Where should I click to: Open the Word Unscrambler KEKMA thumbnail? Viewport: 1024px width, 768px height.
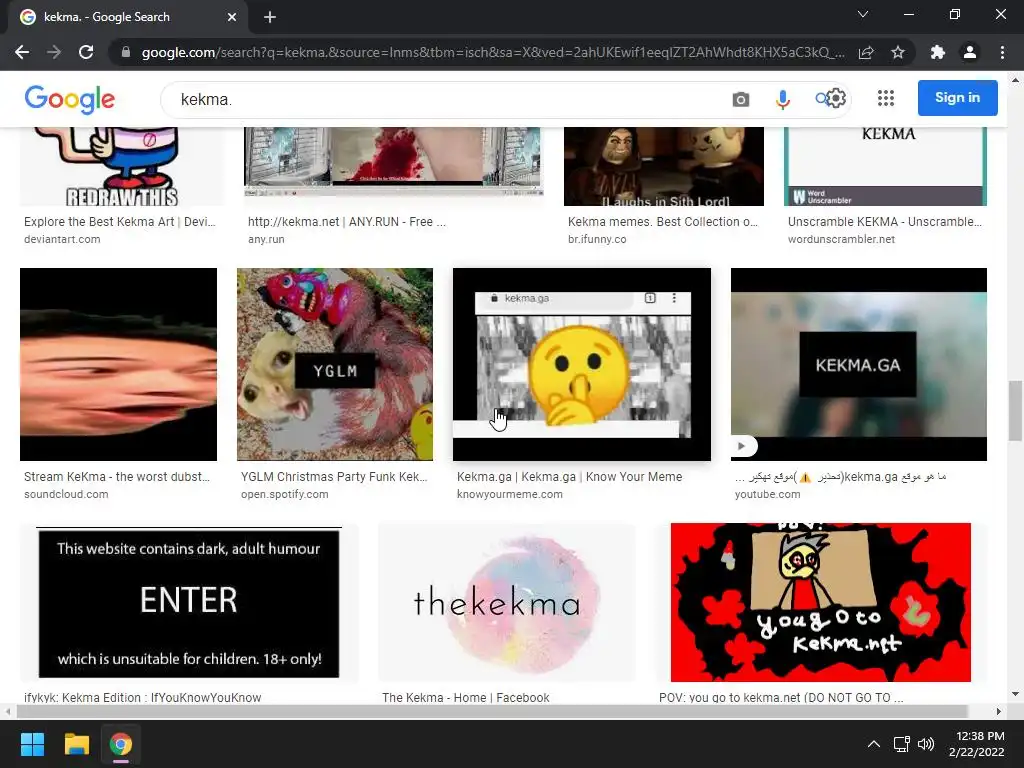[x=886, y=167]
